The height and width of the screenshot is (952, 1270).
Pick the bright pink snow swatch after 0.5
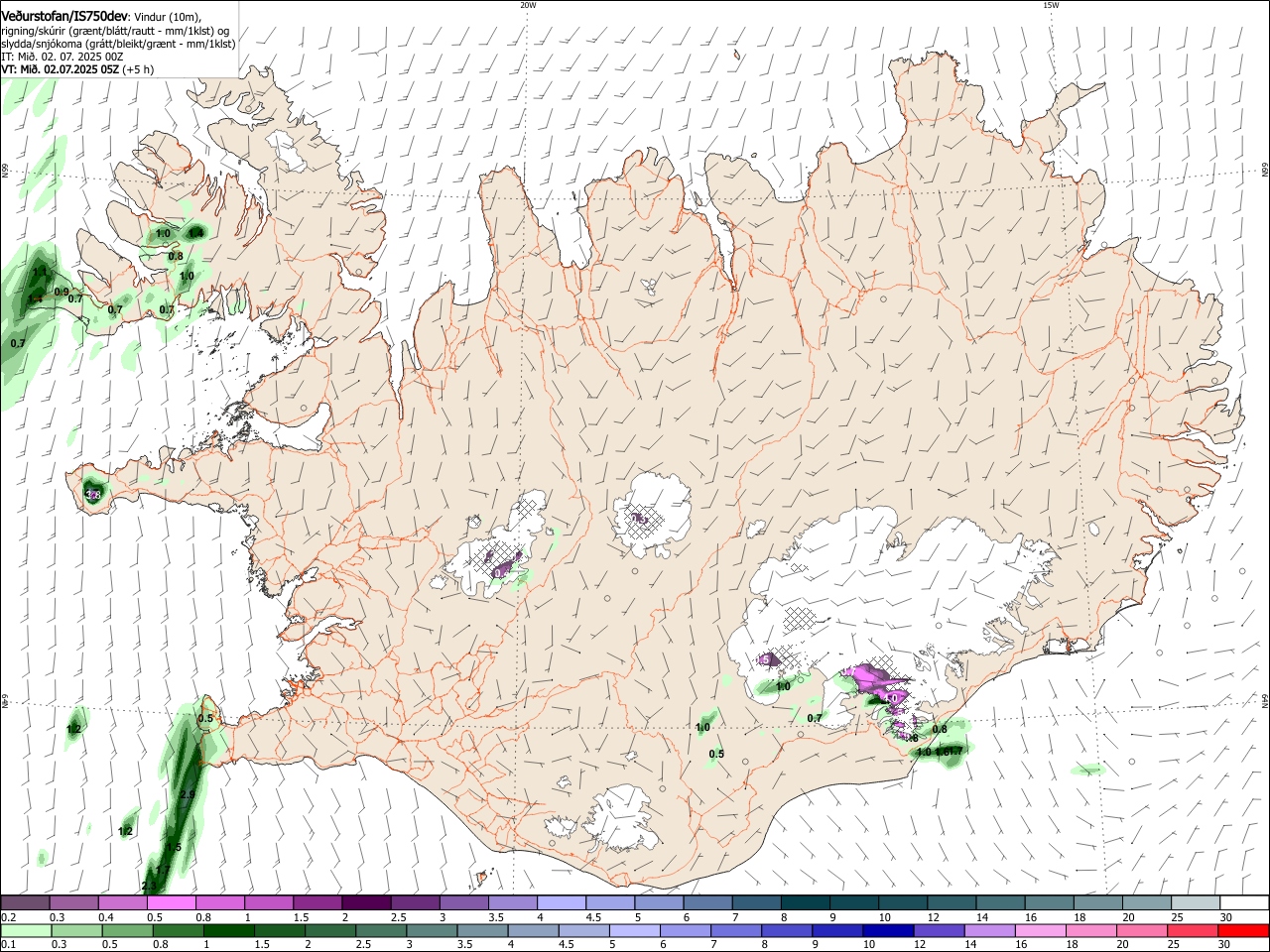pos(171,902)
